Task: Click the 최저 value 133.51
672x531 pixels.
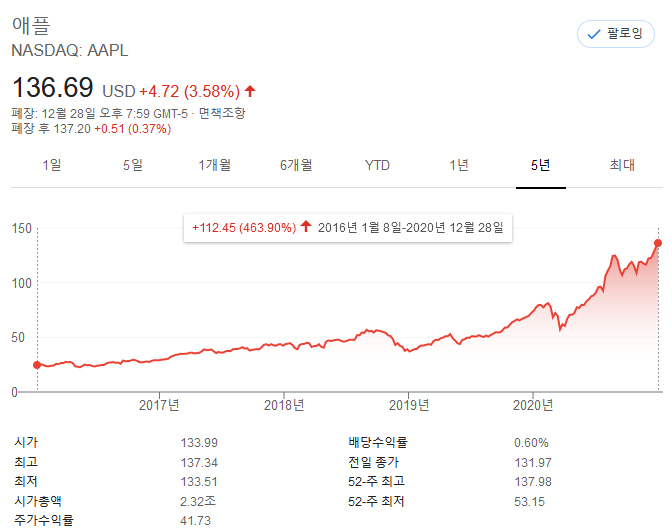Action: (199, 482)
